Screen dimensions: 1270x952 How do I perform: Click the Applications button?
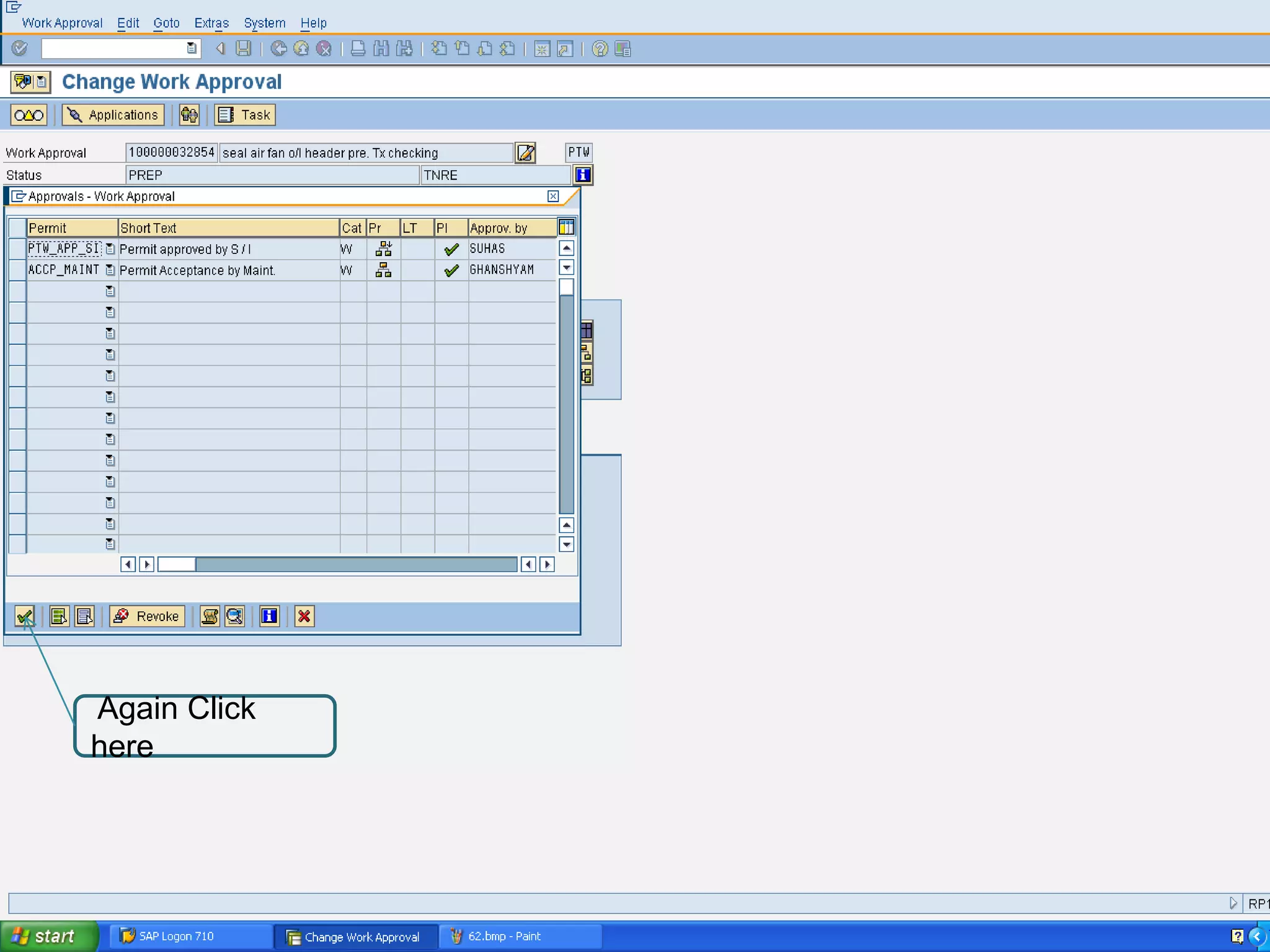click(x=113, y=115)
